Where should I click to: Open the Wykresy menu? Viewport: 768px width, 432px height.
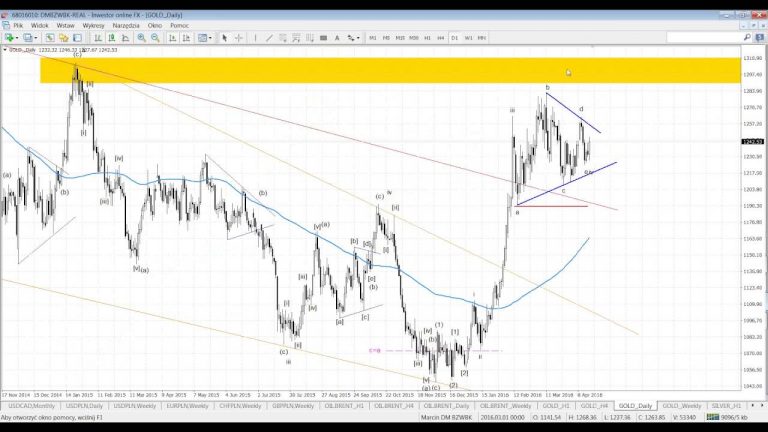click(x=93, y=25)
